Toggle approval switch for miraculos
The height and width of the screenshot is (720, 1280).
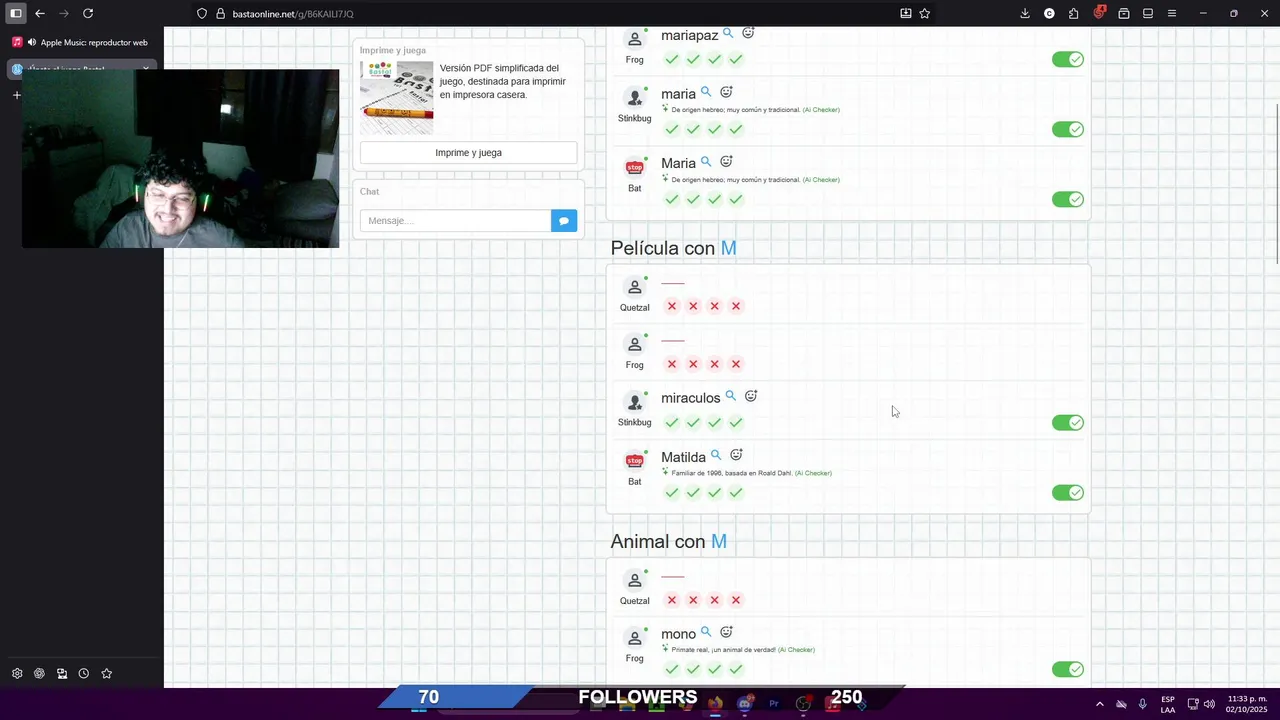point(1068,422)
